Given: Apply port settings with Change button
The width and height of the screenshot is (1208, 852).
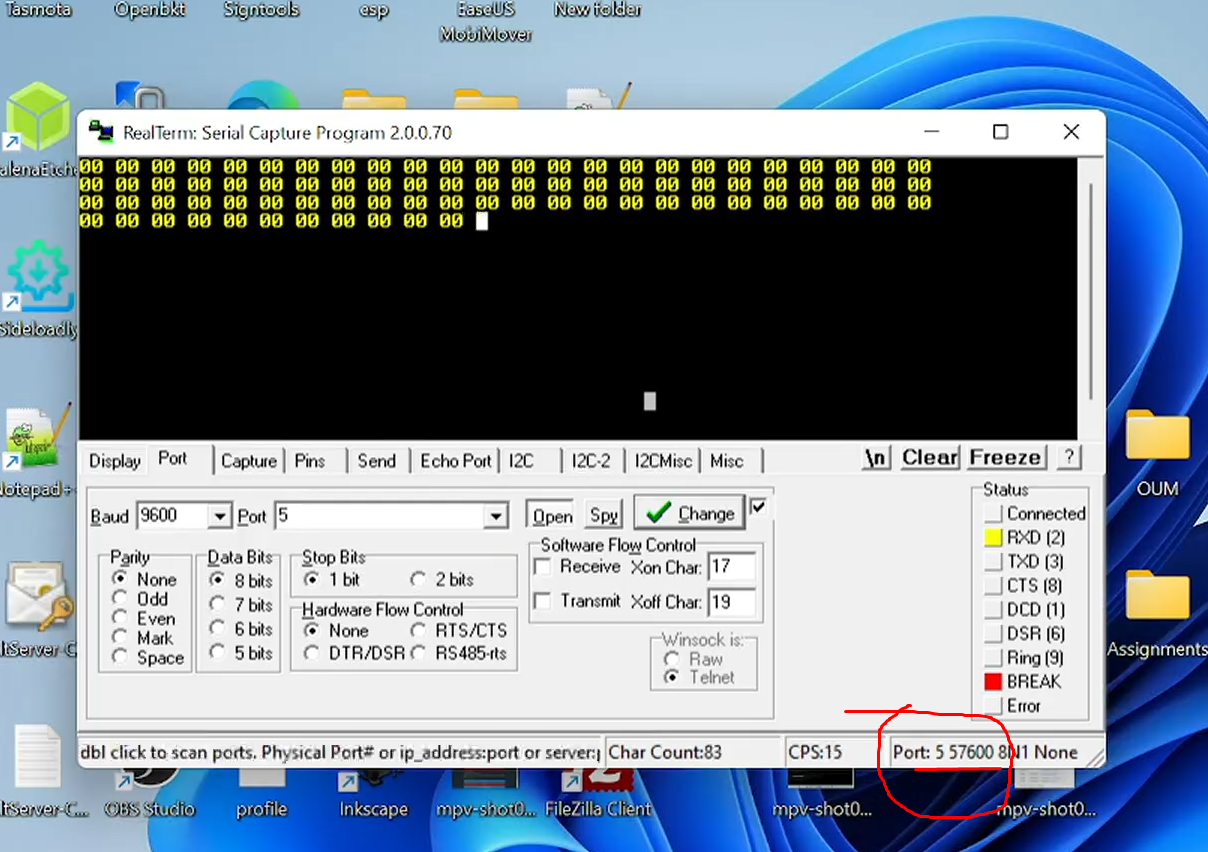Looking at the screenshot, I should coord(690,514).
